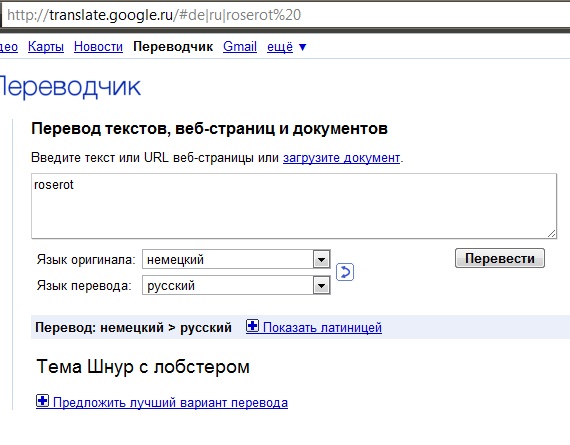
Task: Go to Gmail from top navigation
Action: 240,47
